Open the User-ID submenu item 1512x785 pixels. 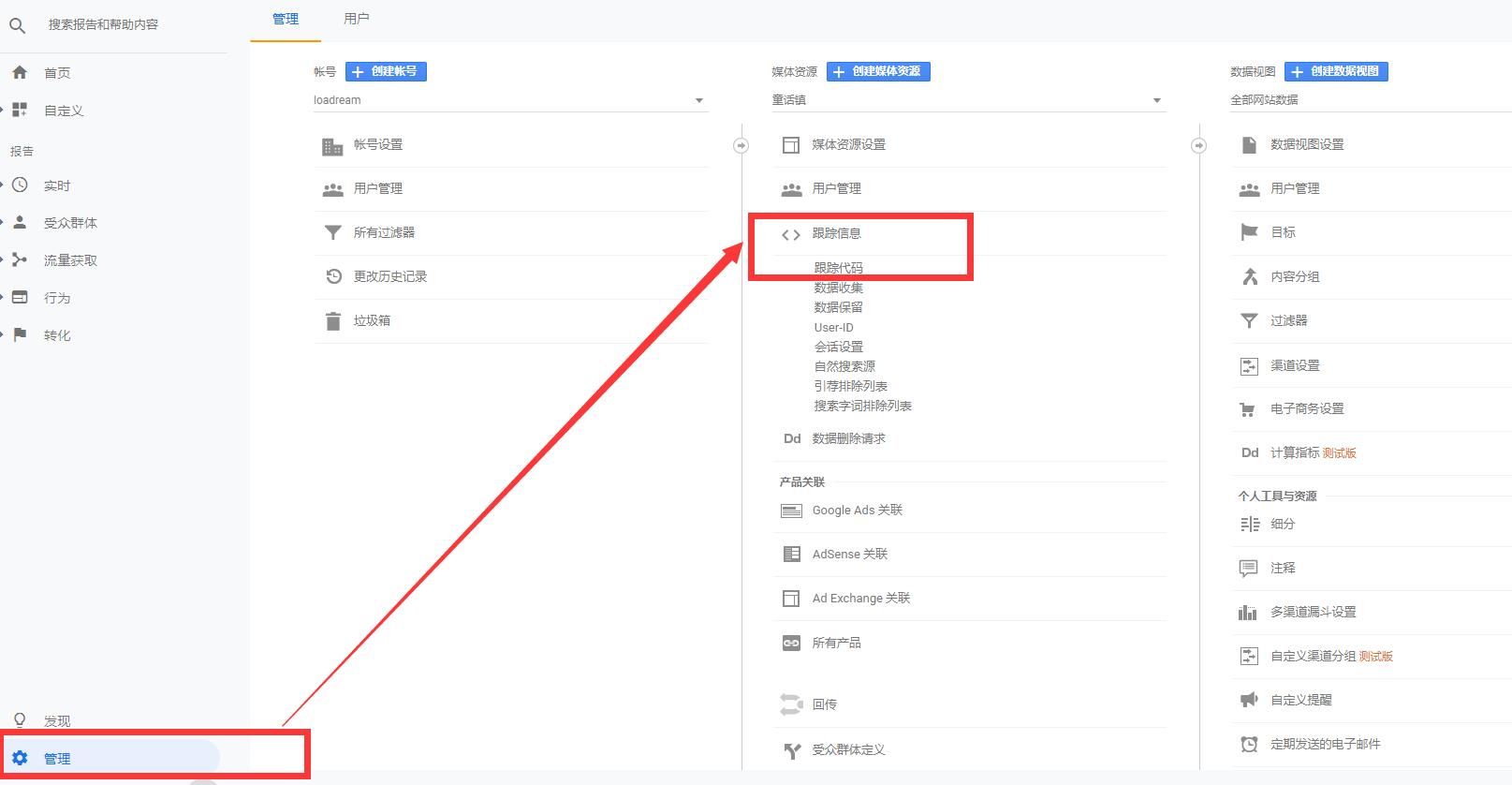(x=833, y=327)
